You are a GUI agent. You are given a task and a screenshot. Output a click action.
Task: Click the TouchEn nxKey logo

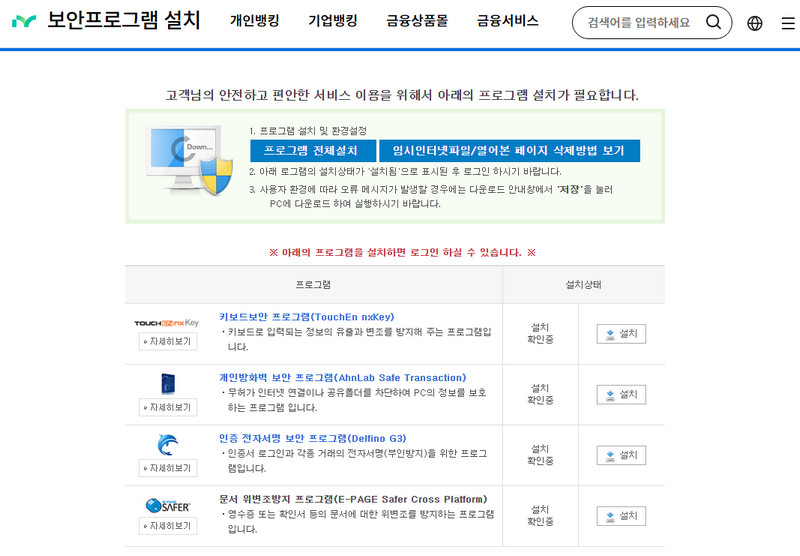pos(166,323)
